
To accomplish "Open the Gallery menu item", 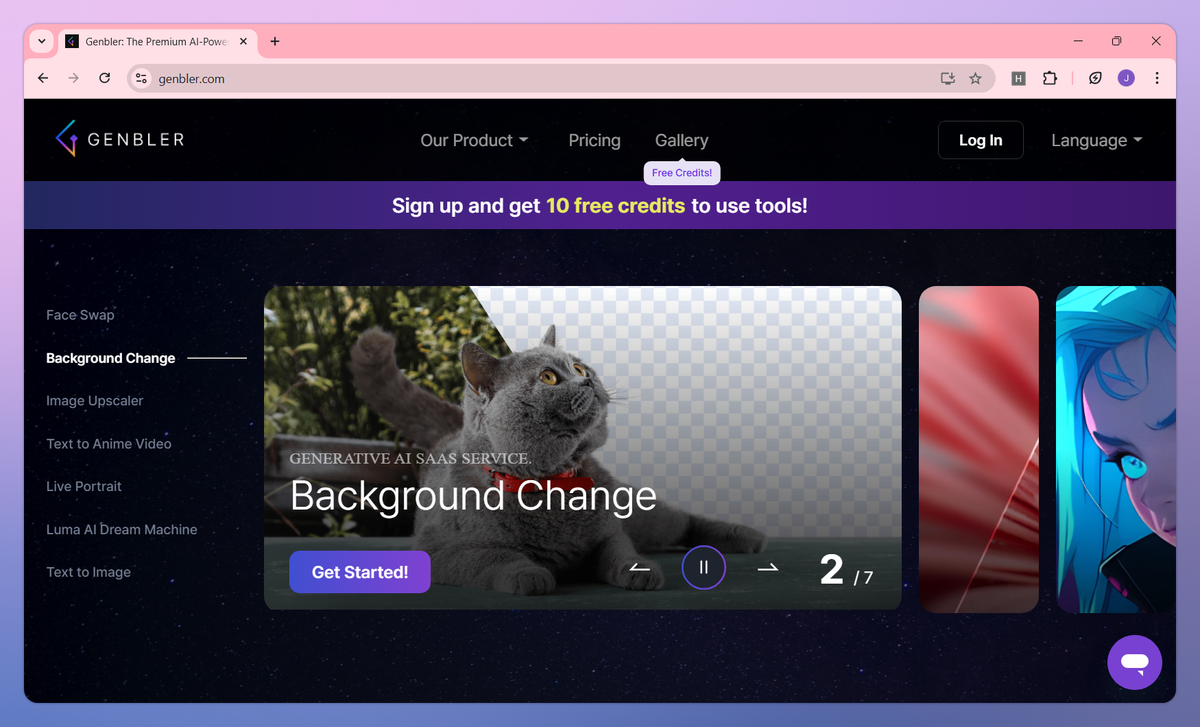I will [681, 140].
